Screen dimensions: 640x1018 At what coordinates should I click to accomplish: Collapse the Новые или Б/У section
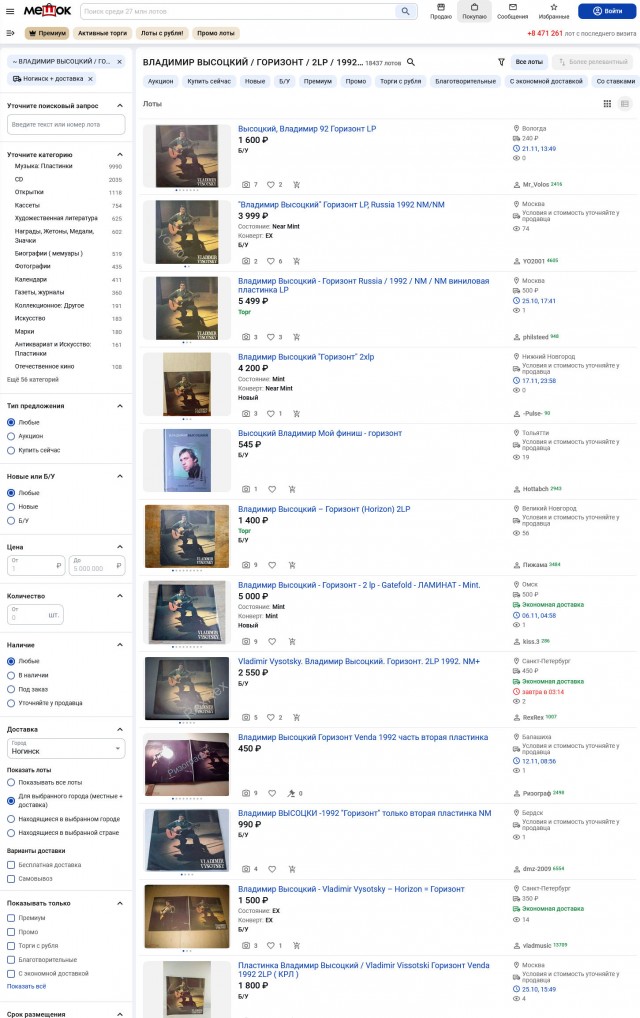120,477
